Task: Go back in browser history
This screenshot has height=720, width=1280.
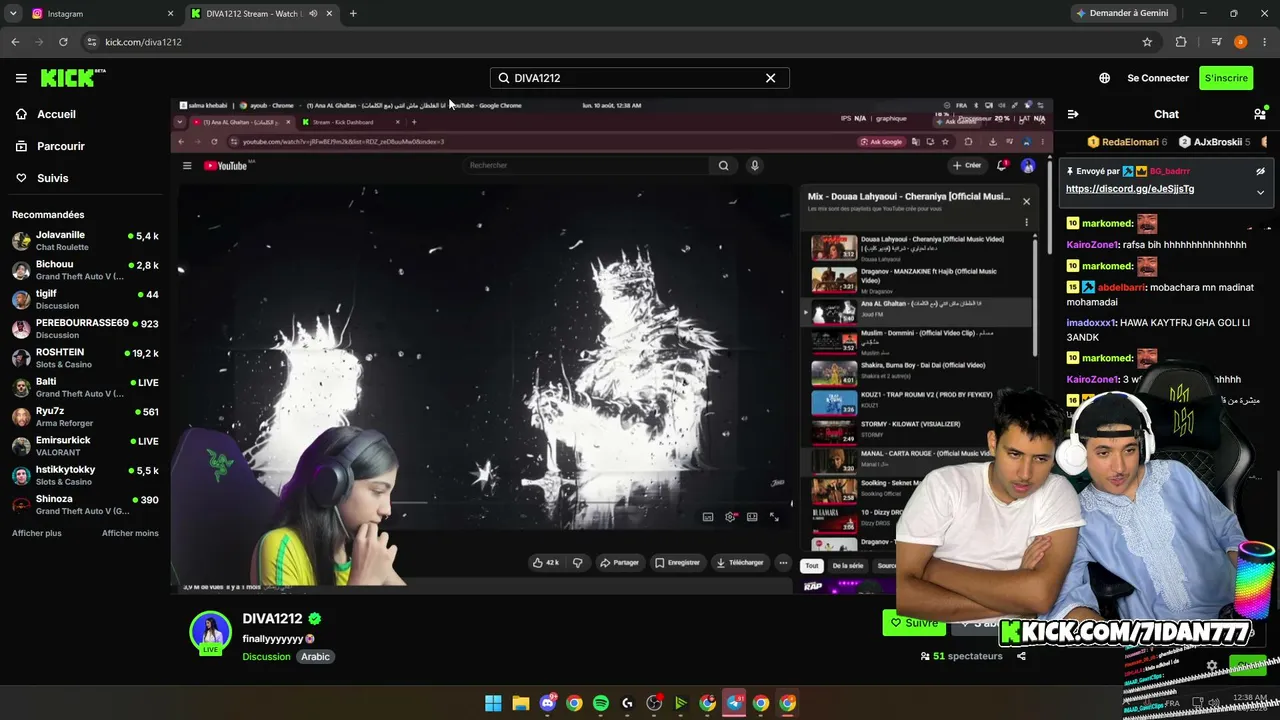Action: [x=15, y=42]
